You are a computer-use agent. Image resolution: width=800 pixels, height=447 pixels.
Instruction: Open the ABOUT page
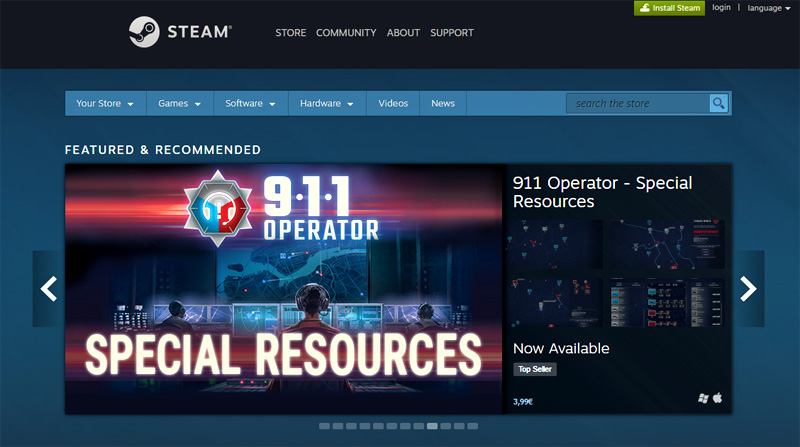point(403,33)
